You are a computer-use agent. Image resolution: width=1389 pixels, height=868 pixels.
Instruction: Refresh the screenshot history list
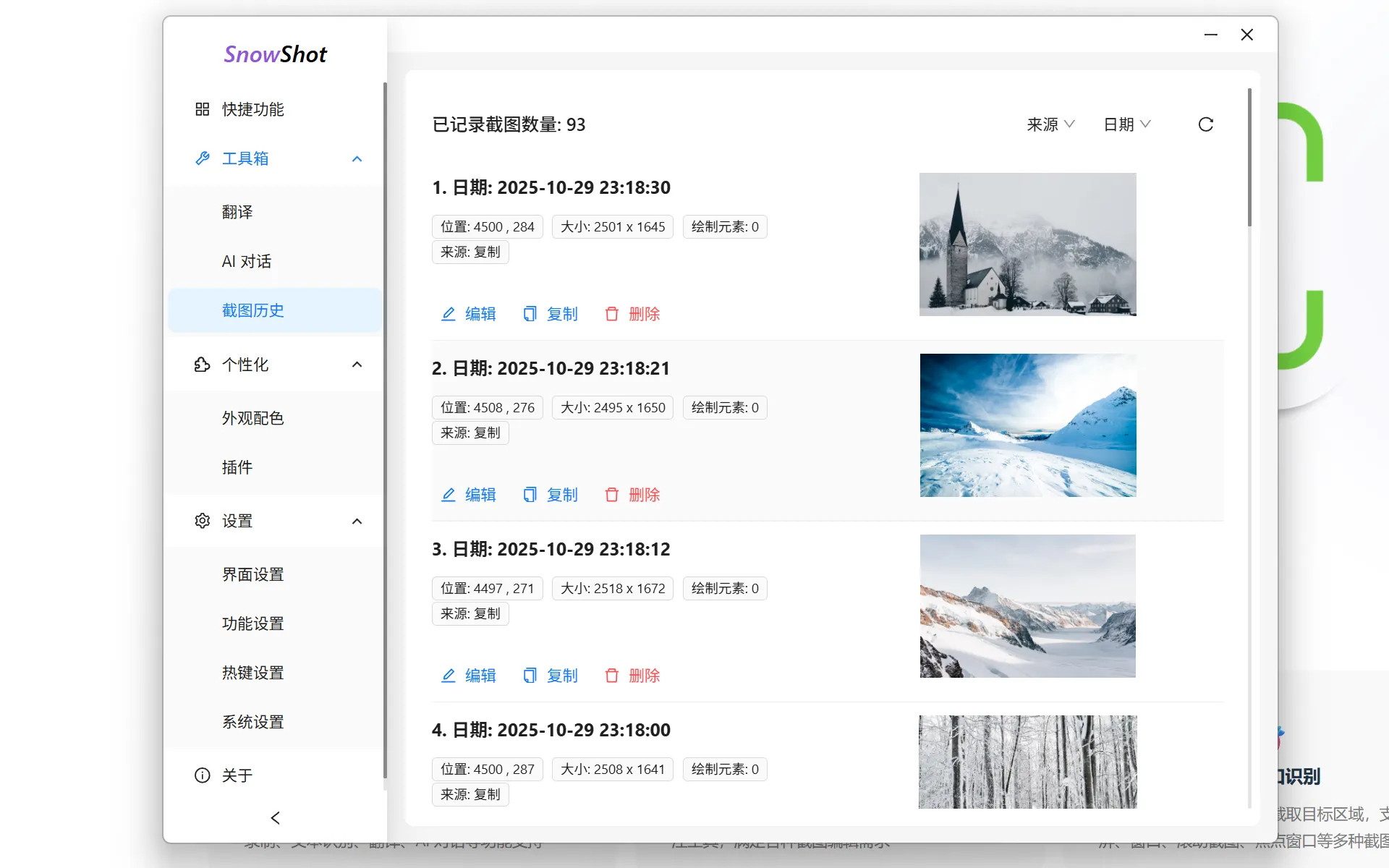(1205, 124)
